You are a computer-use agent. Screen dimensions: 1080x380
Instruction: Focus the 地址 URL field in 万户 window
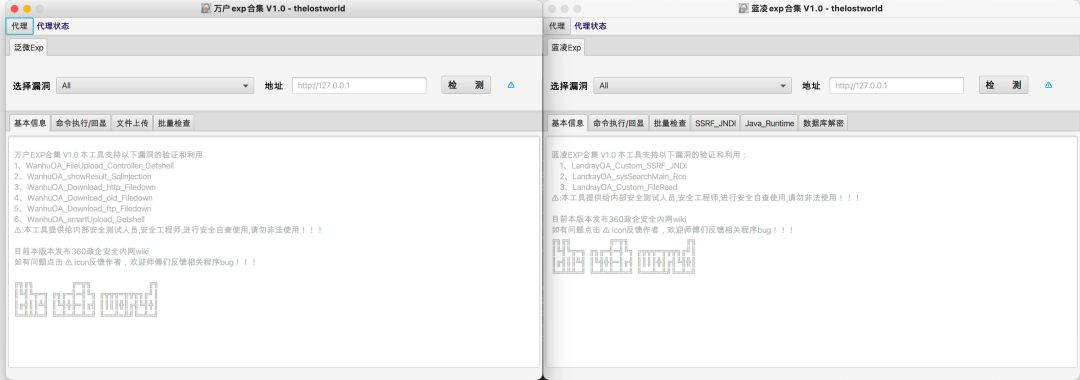(360, 86)
